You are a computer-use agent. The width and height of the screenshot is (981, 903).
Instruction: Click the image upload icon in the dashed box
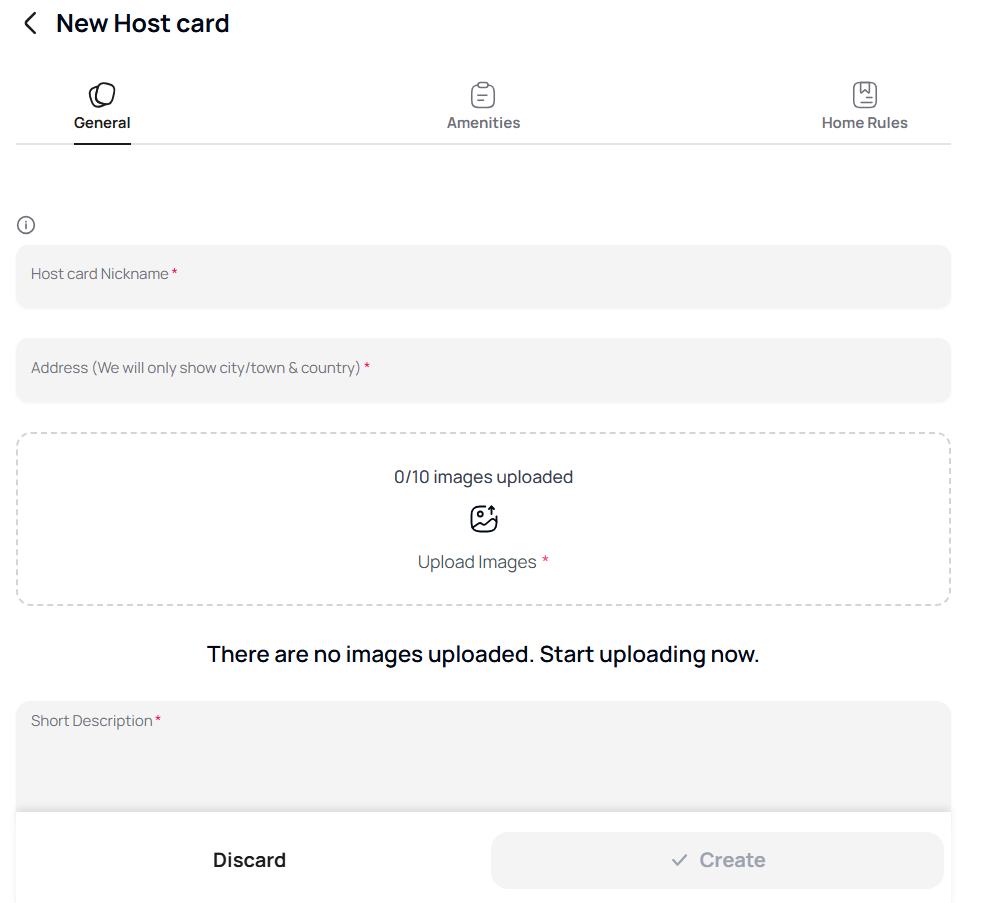pos(483,518)
